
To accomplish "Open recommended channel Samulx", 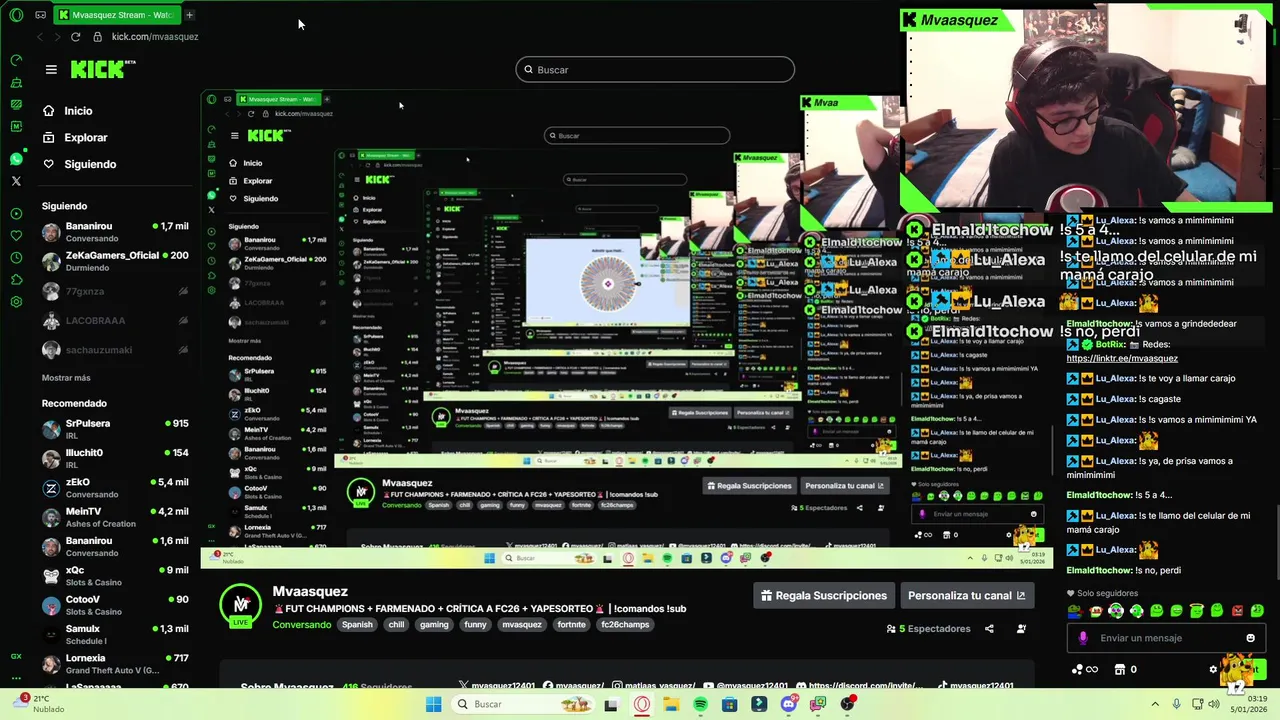I will (x=115, y=634).
